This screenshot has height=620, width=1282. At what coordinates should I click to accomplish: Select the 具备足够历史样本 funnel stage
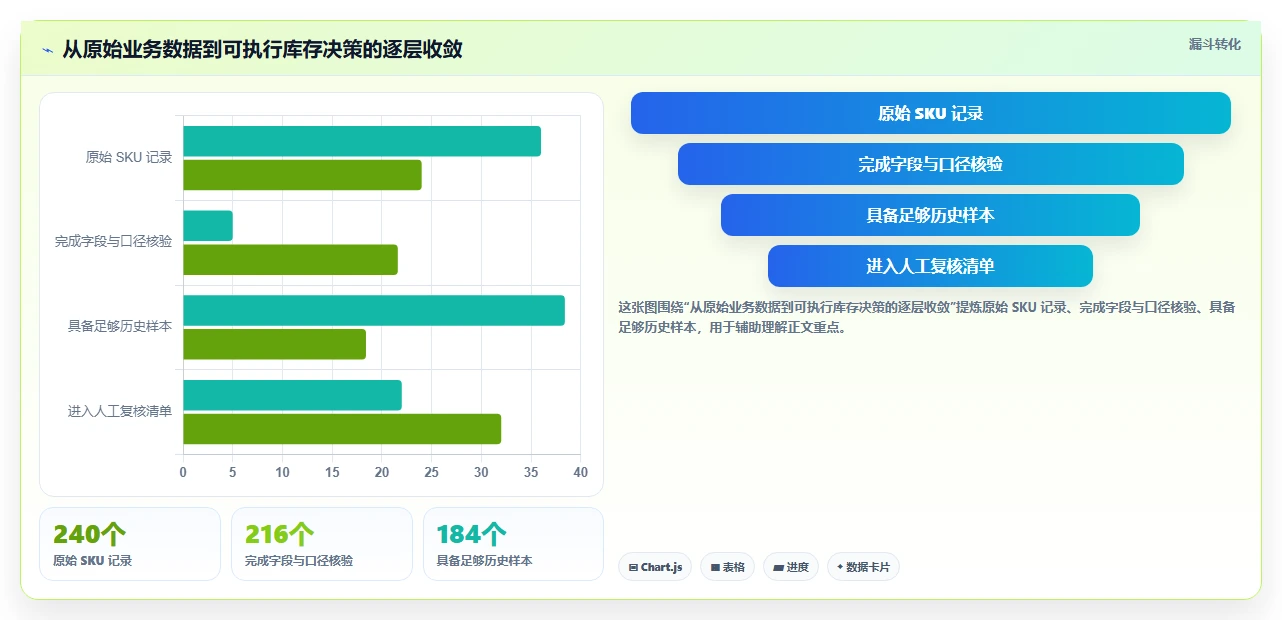coord(930,215)
